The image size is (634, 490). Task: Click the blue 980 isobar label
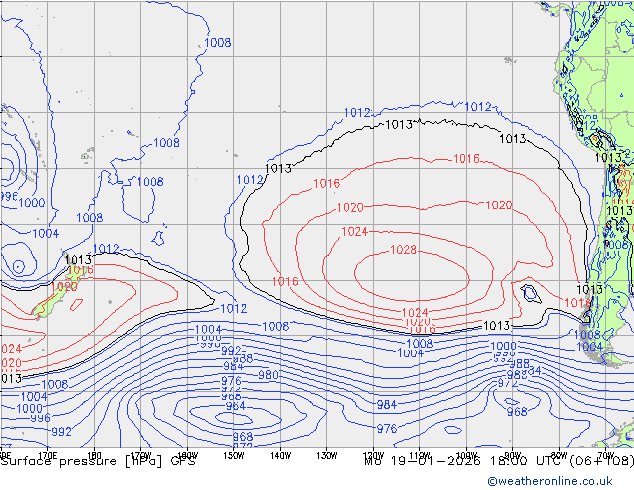coord(268,375)
